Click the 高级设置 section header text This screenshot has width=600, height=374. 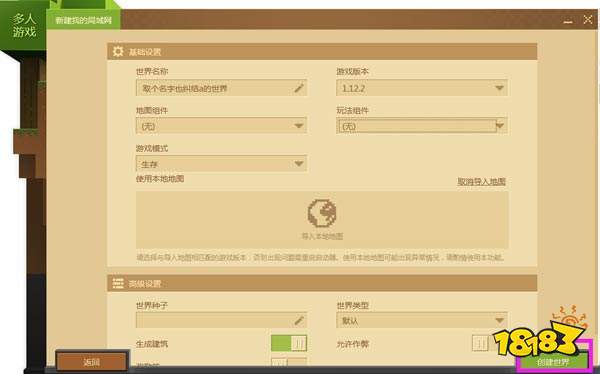point(145,284)
